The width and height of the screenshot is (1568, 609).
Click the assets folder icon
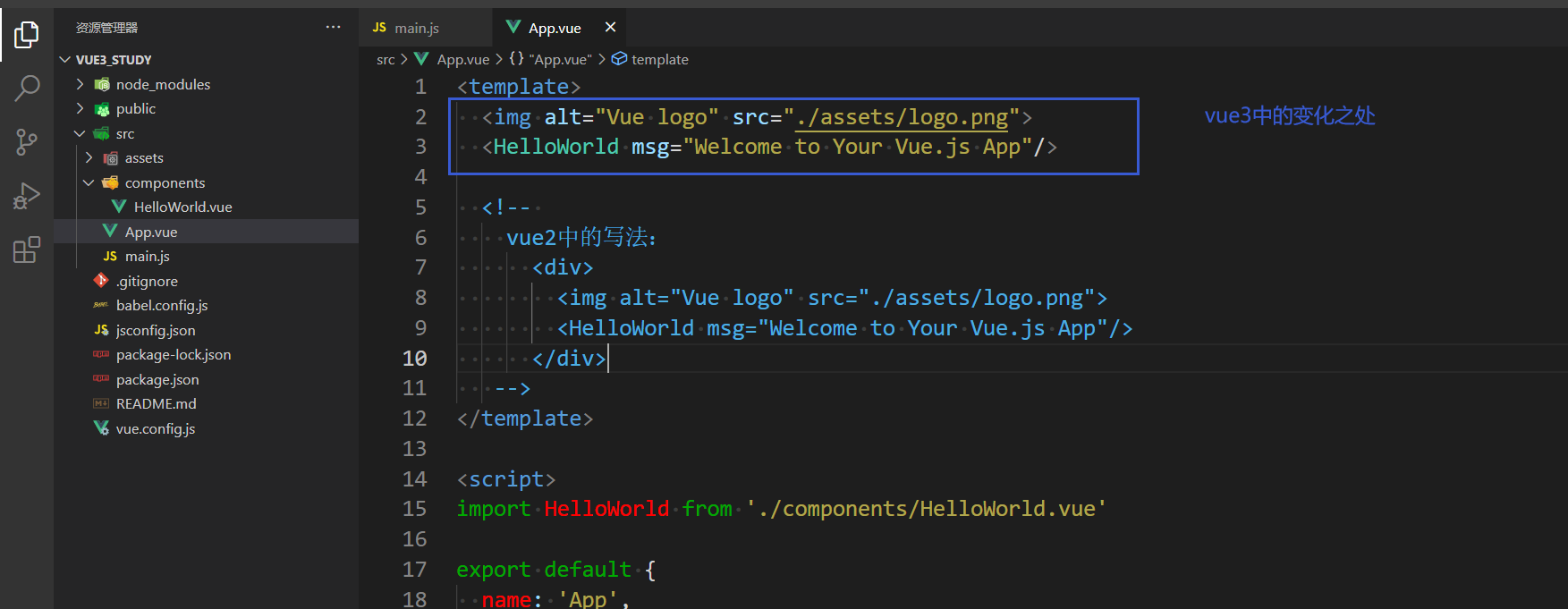[111, 158]
